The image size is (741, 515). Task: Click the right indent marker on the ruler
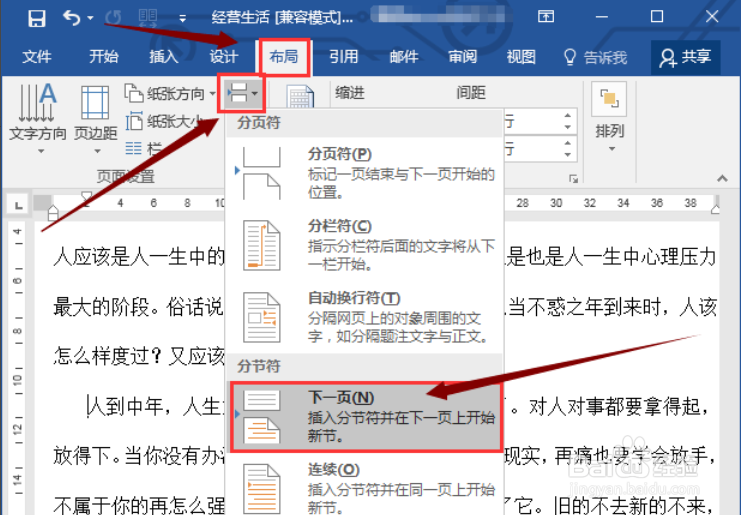(x=716, y=208)
